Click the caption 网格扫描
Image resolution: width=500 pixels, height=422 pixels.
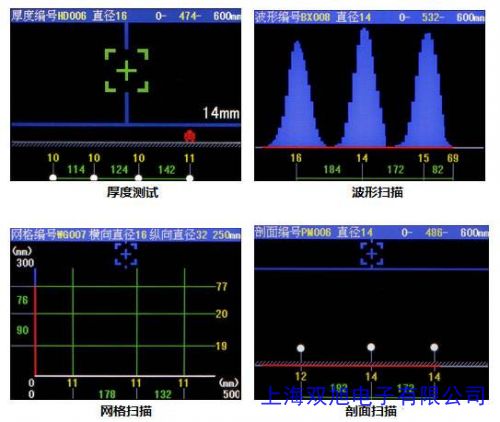click(x=126, y=411)
